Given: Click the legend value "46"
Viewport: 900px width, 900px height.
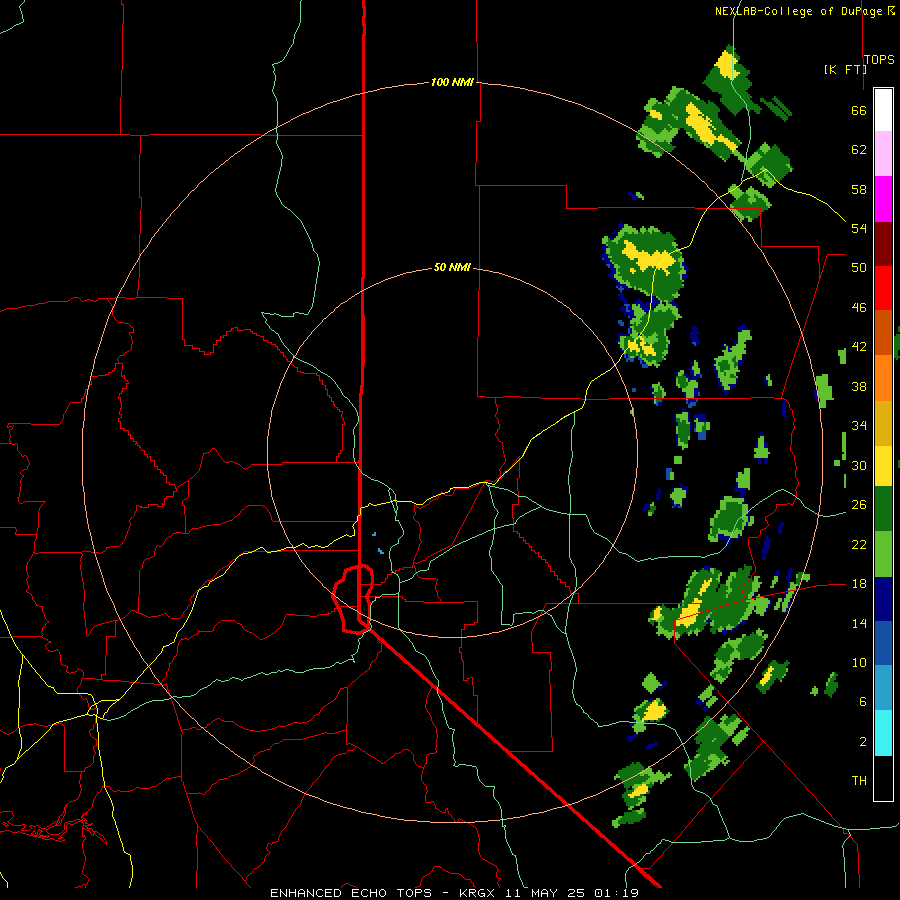Looking at the screenshot, I should point(859,308).
